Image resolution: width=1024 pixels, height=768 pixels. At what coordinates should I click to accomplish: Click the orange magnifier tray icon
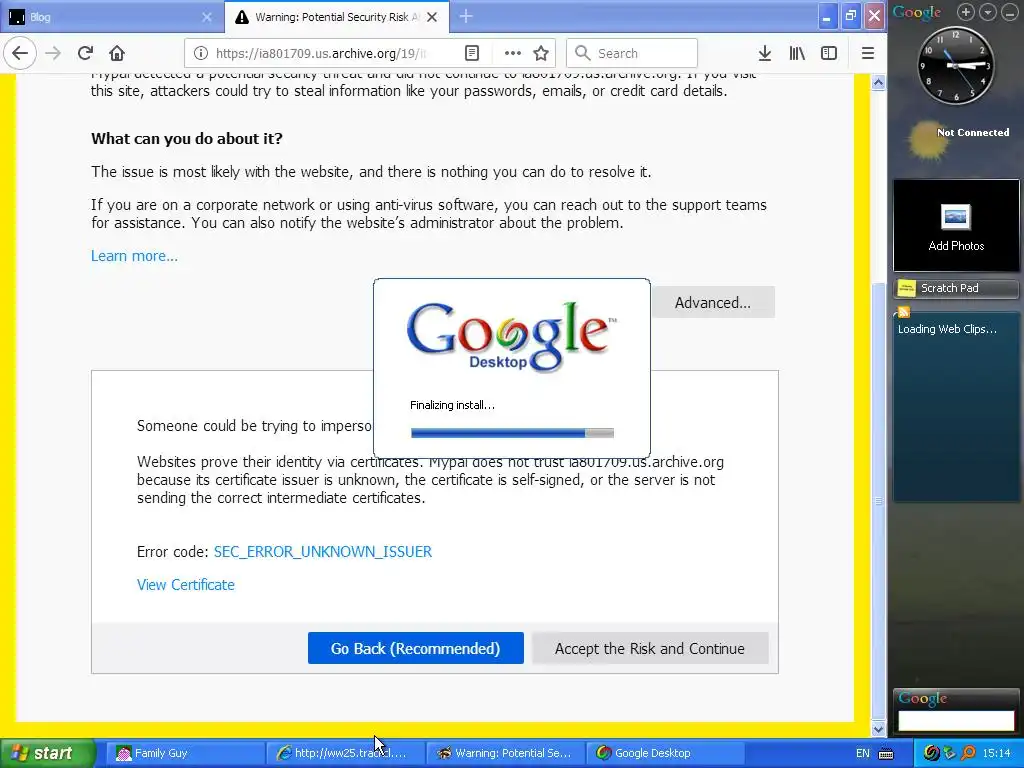click(x=967, y=753)
